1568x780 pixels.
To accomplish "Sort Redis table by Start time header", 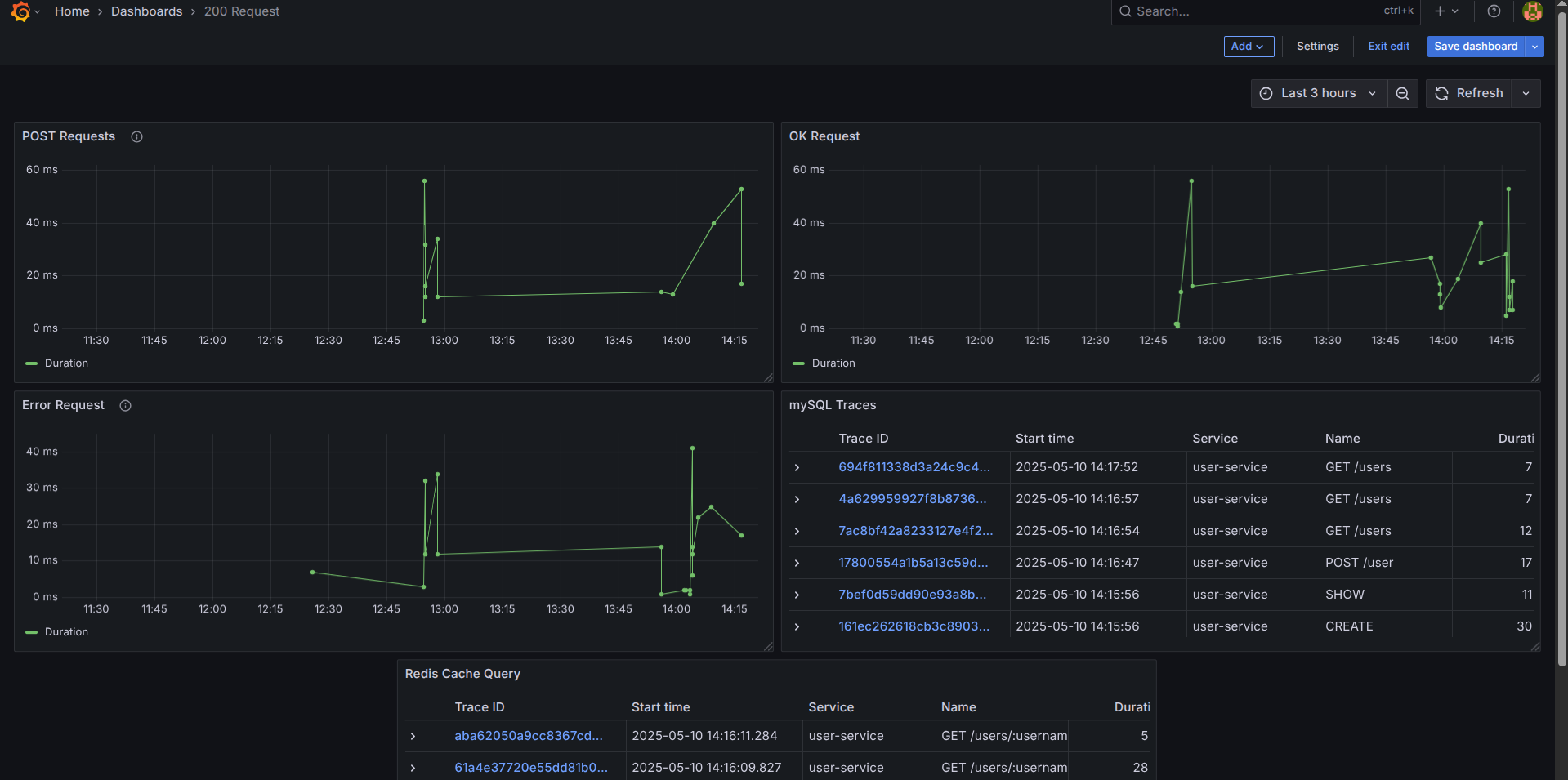I will 660,707.
